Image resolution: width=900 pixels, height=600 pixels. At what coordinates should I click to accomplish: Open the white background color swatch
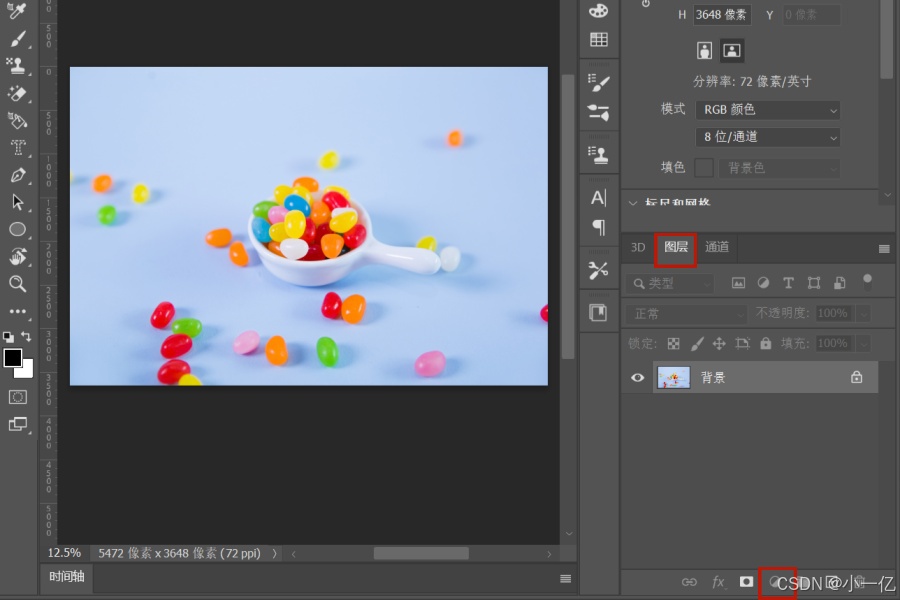pos(27,371)
